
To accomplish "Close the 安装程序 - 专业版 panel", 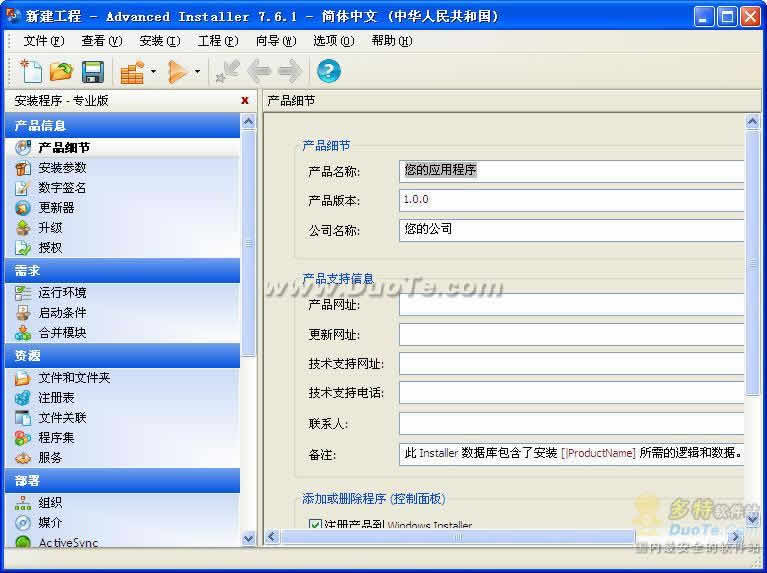I will [245, 100].
